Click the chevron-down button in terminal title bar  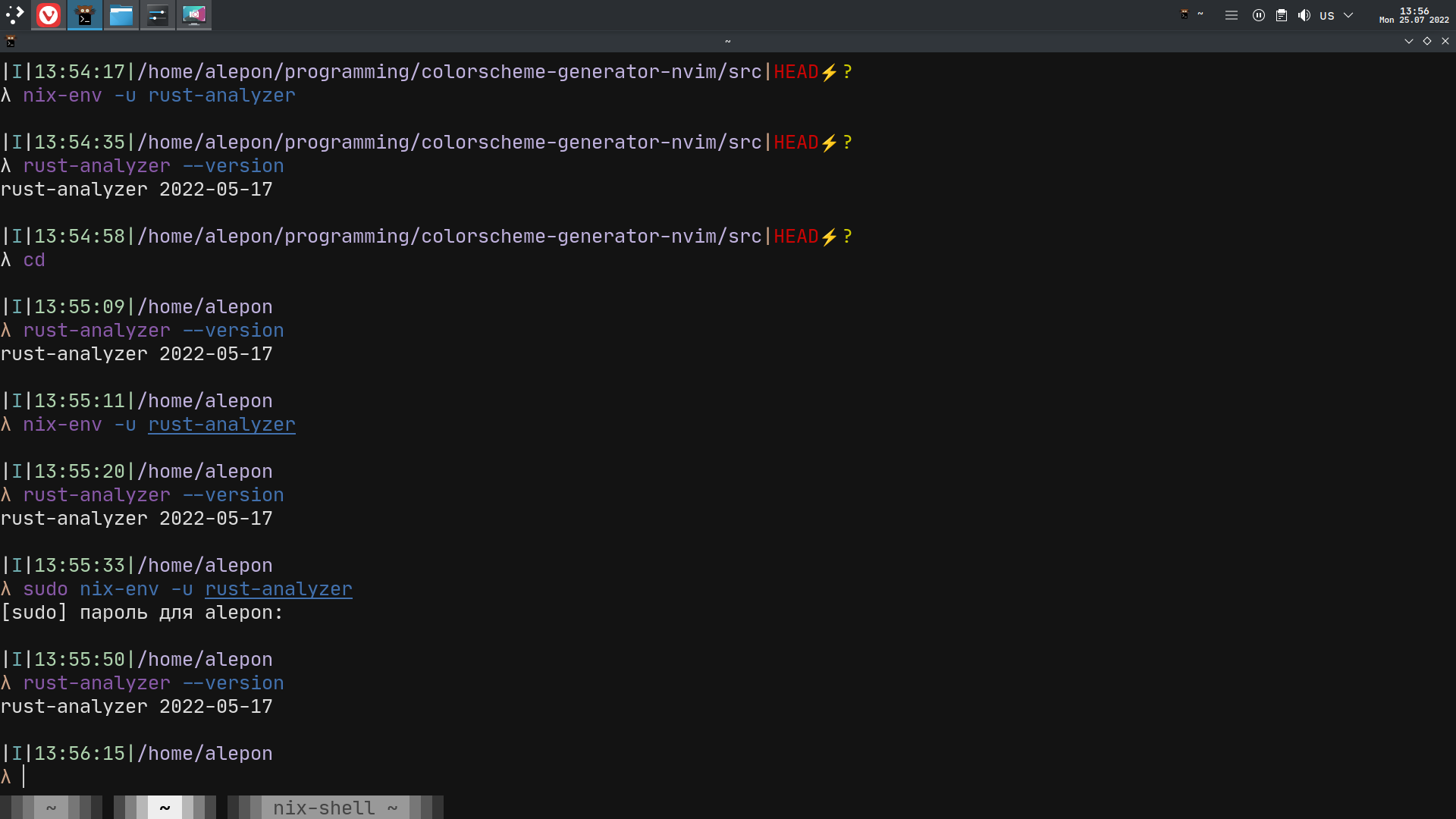1409,41
